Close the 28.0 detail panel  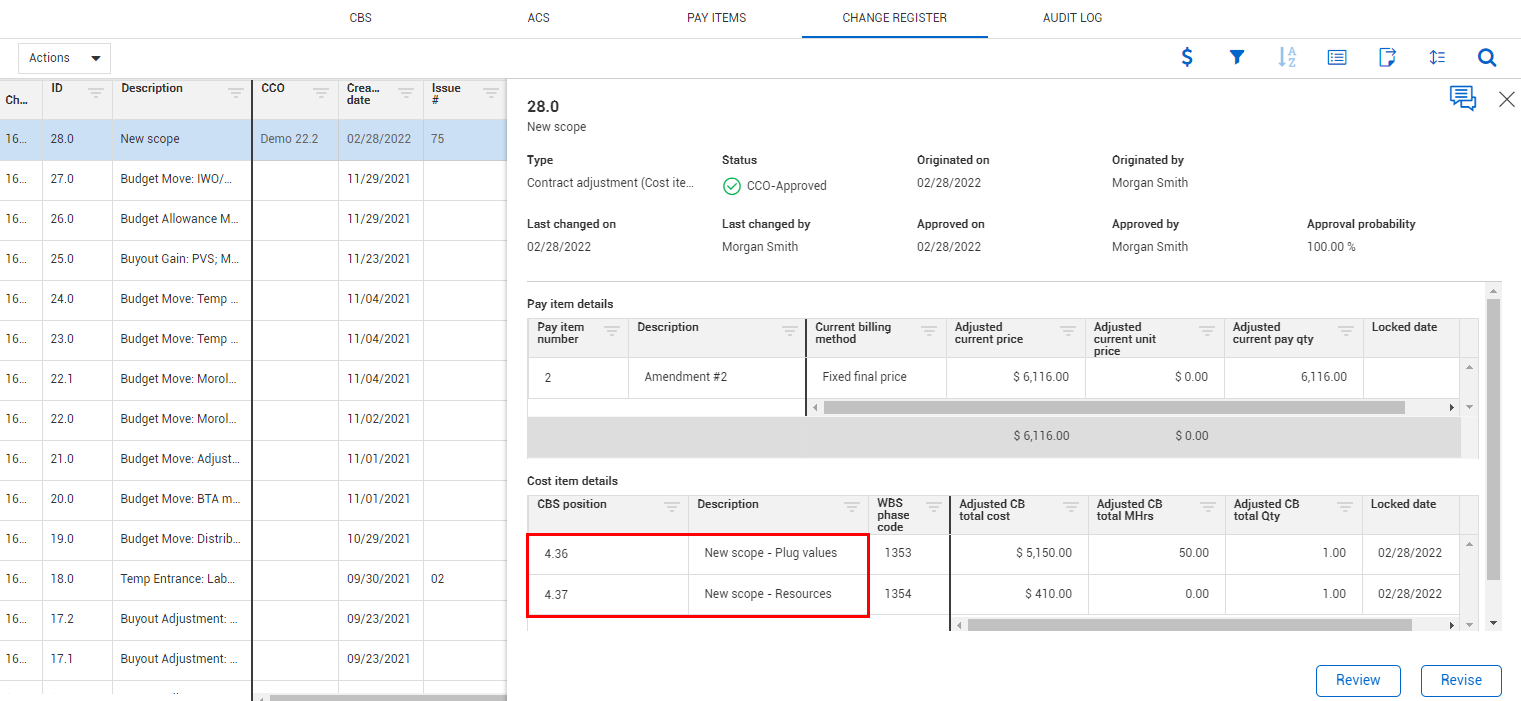[x=1506, y=99]
